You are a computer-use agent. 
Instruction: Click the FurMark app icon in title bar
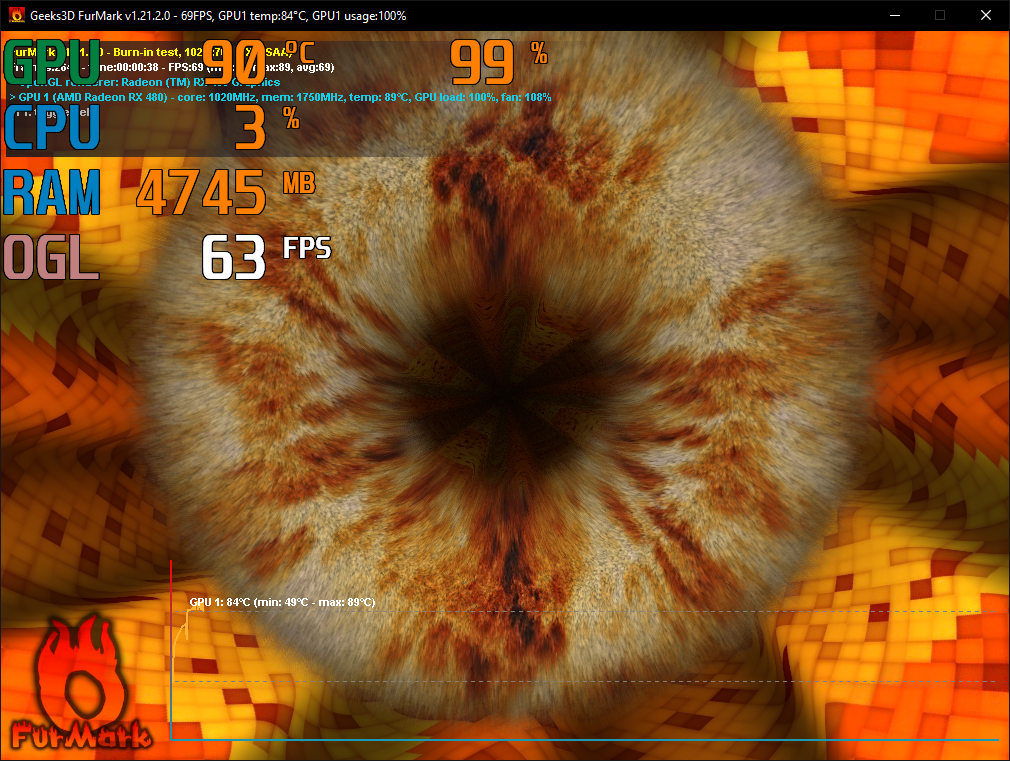(x=17, y=15)
